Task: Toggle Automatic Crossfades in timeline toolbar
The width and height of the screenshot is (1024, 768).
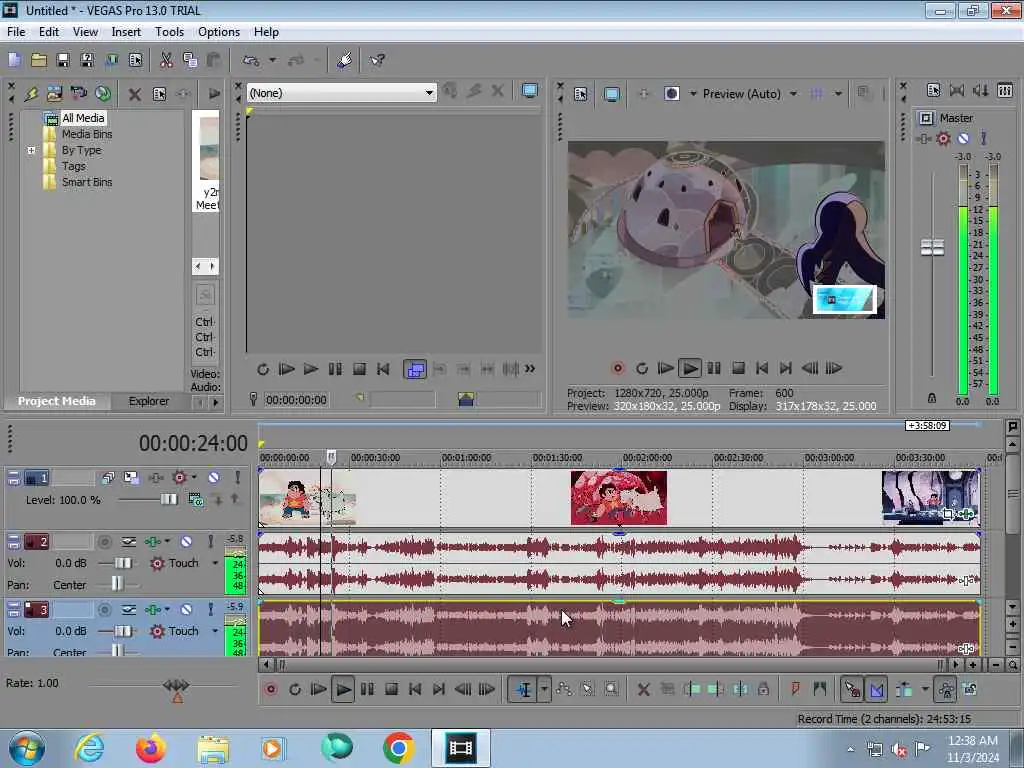Action: click(x=876, y=689)
